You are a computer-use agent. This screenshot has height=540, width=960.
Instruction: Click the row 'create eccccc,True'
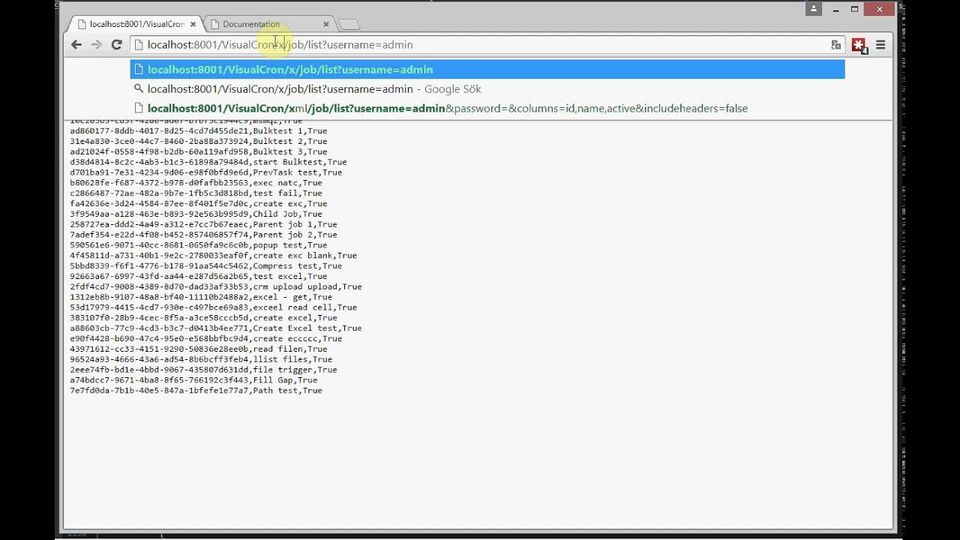pos(206,339)
